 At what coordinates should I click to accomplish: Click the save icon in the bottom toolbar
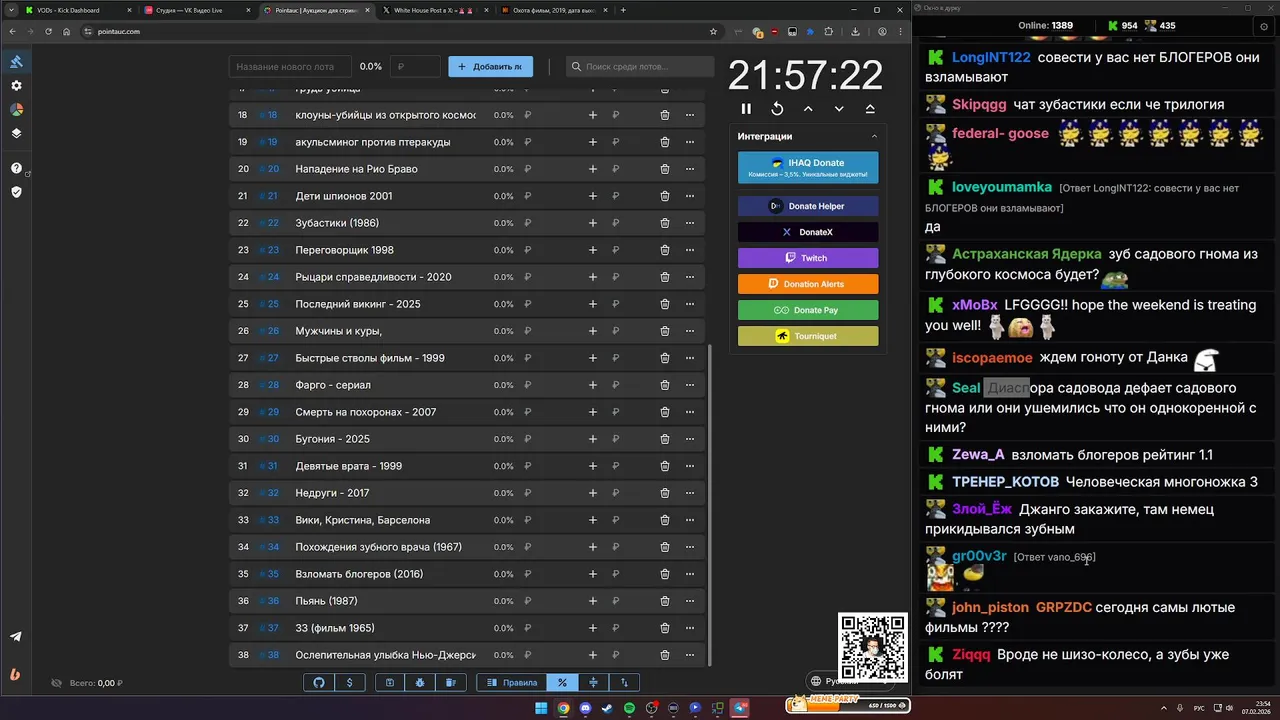coord(390,682)
